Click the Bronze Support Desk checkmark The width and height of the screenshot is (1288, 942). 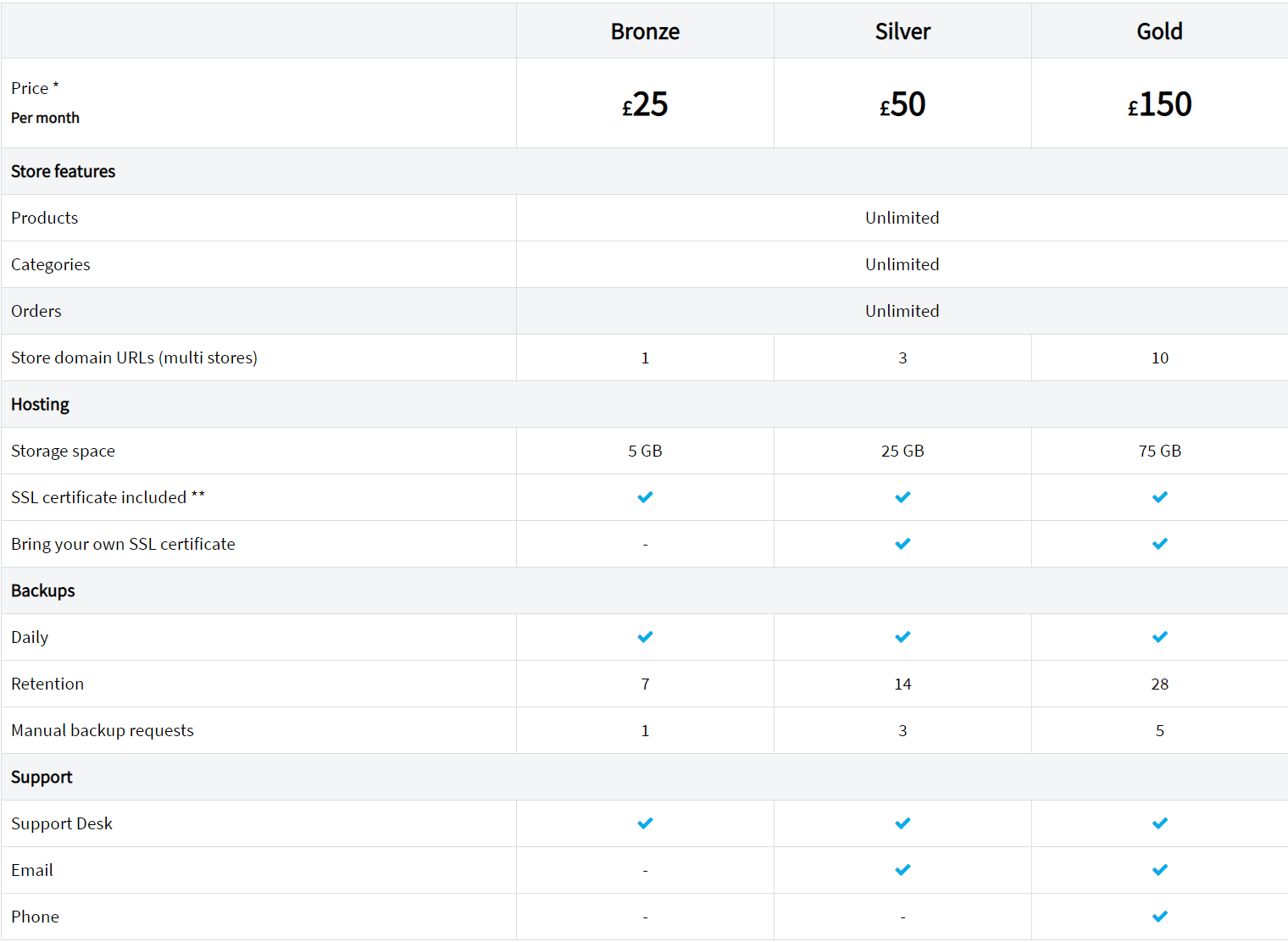tap(645, 823)
